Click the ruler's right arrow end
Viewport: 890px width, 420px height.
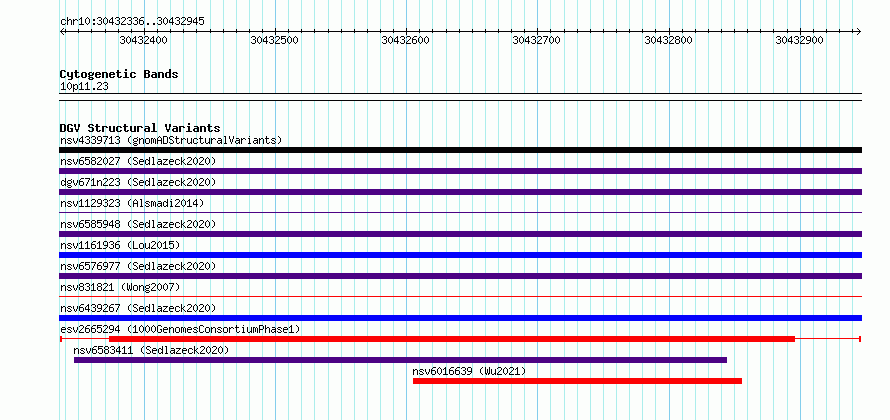[x=859, y=31]
